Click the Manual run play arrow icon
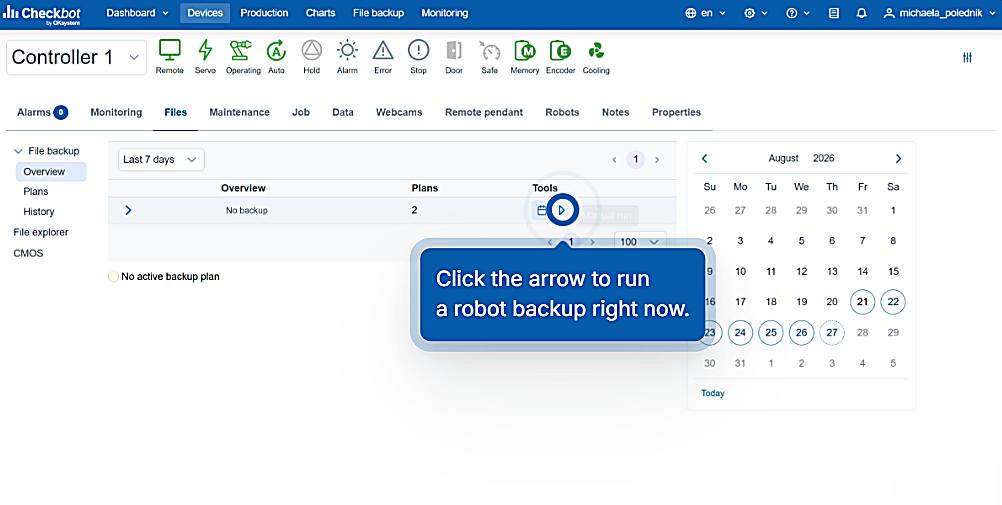 point(562,210)
